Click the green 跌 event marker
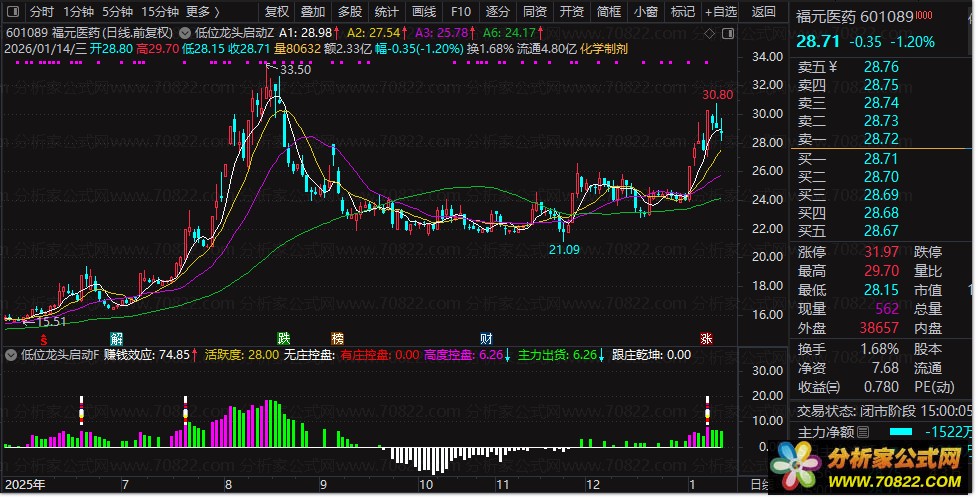The height and width of the screenshot is (498, 978). [x=284, y=339]
